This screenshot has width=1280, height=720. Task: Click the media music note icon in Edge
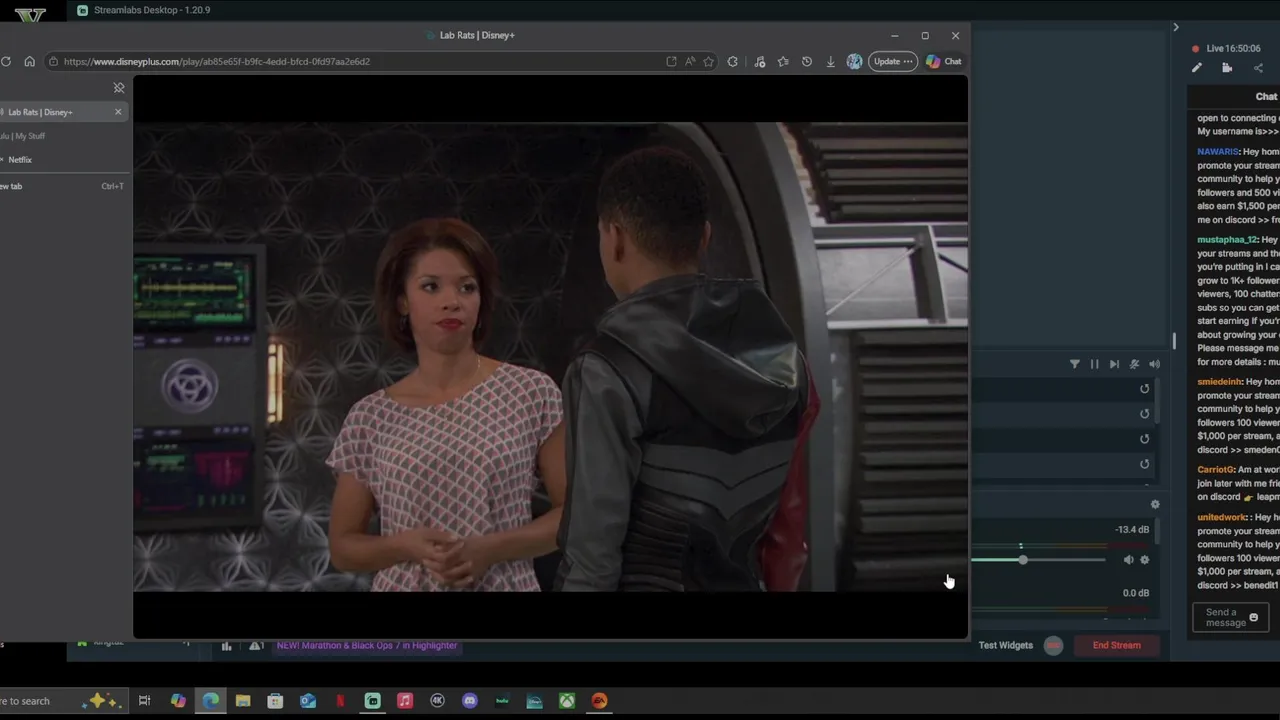[760, 62]
